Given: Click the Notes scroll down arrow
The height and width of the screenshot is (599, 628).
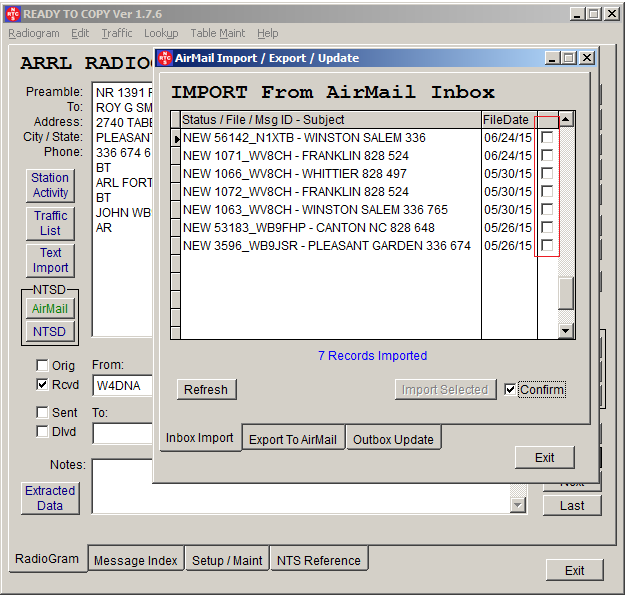Looking at the screenshot, I should pos(518,505).
